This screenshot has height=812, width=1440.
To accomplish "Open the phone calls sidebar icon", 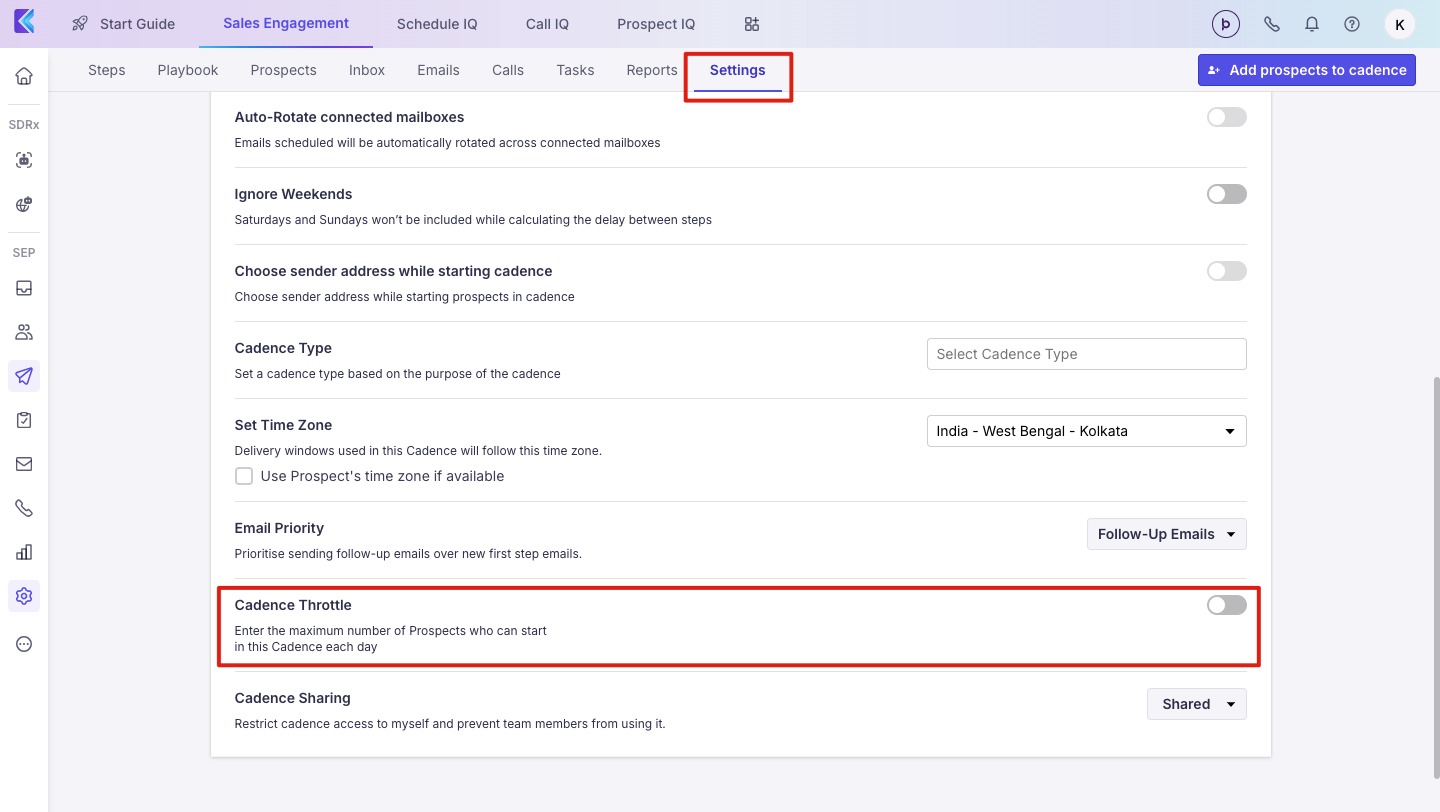I will (24, 508).
